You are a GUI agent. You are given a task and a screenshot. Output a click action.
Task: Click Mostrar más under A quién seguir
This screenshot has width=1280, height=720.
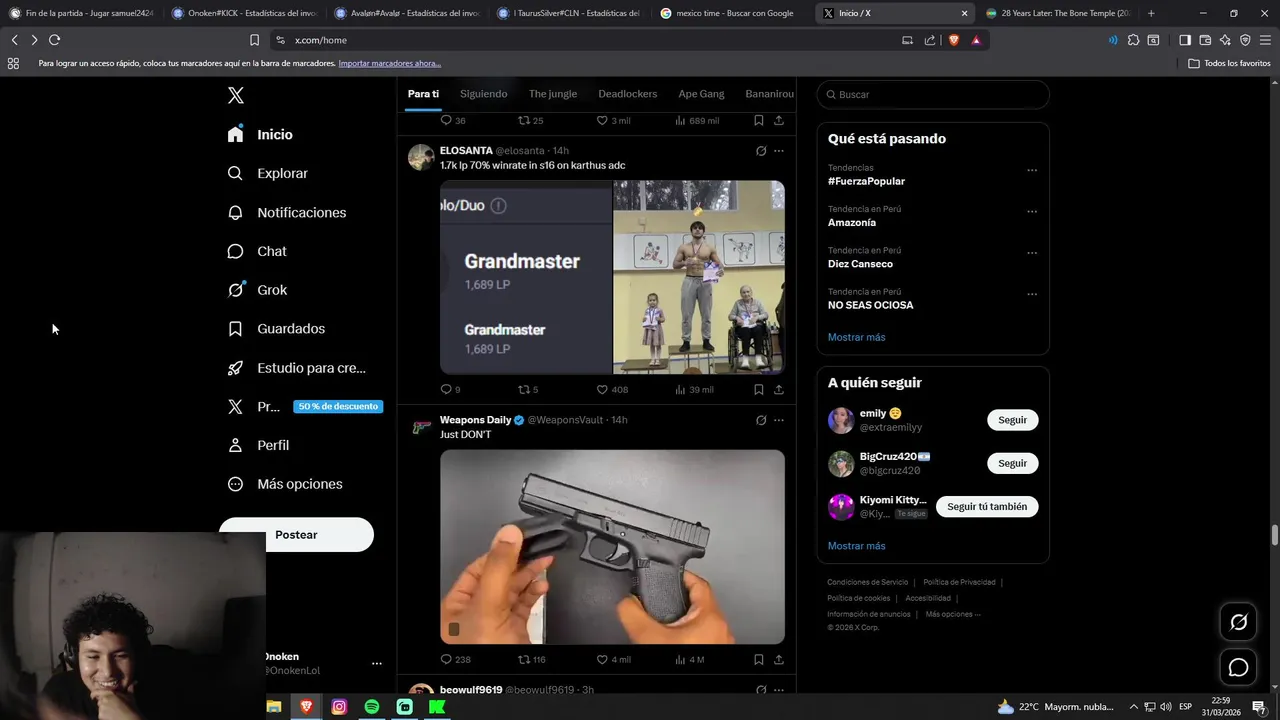pos(856,546)
